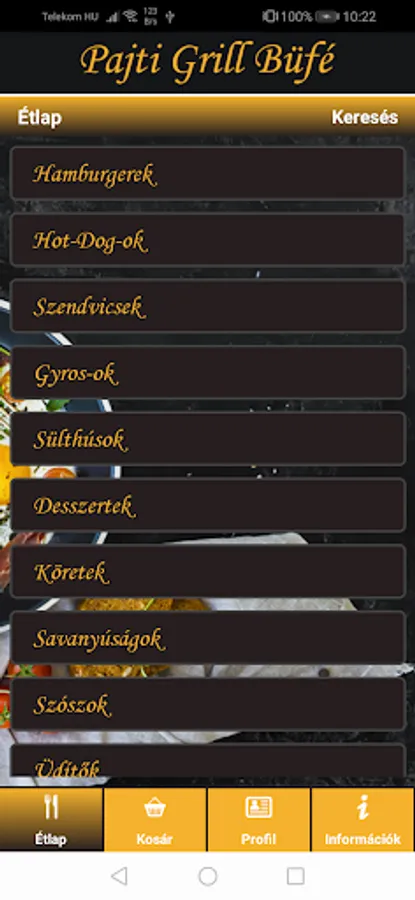Open the Üdítők category
The image size is (415, 900).
pyautogui.click(x=208, y=761)
